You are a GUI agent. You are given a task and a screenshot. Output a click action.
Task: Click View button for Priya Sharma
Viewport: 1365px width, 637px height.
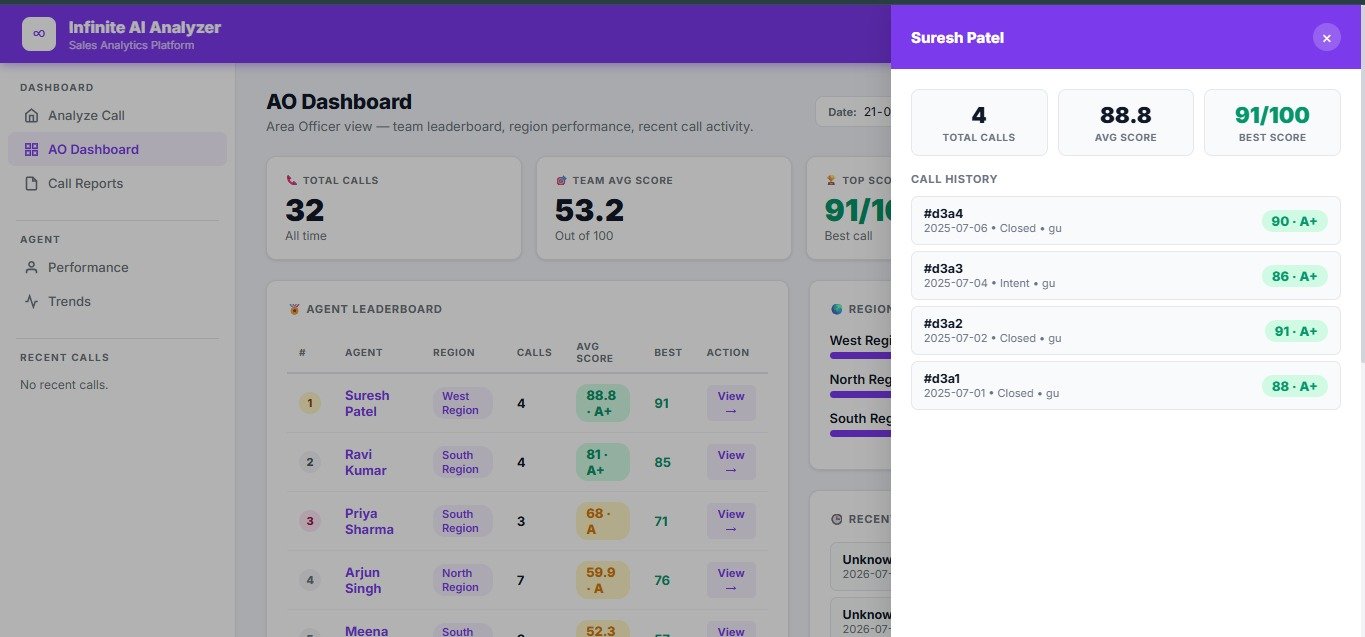(731, 521)
